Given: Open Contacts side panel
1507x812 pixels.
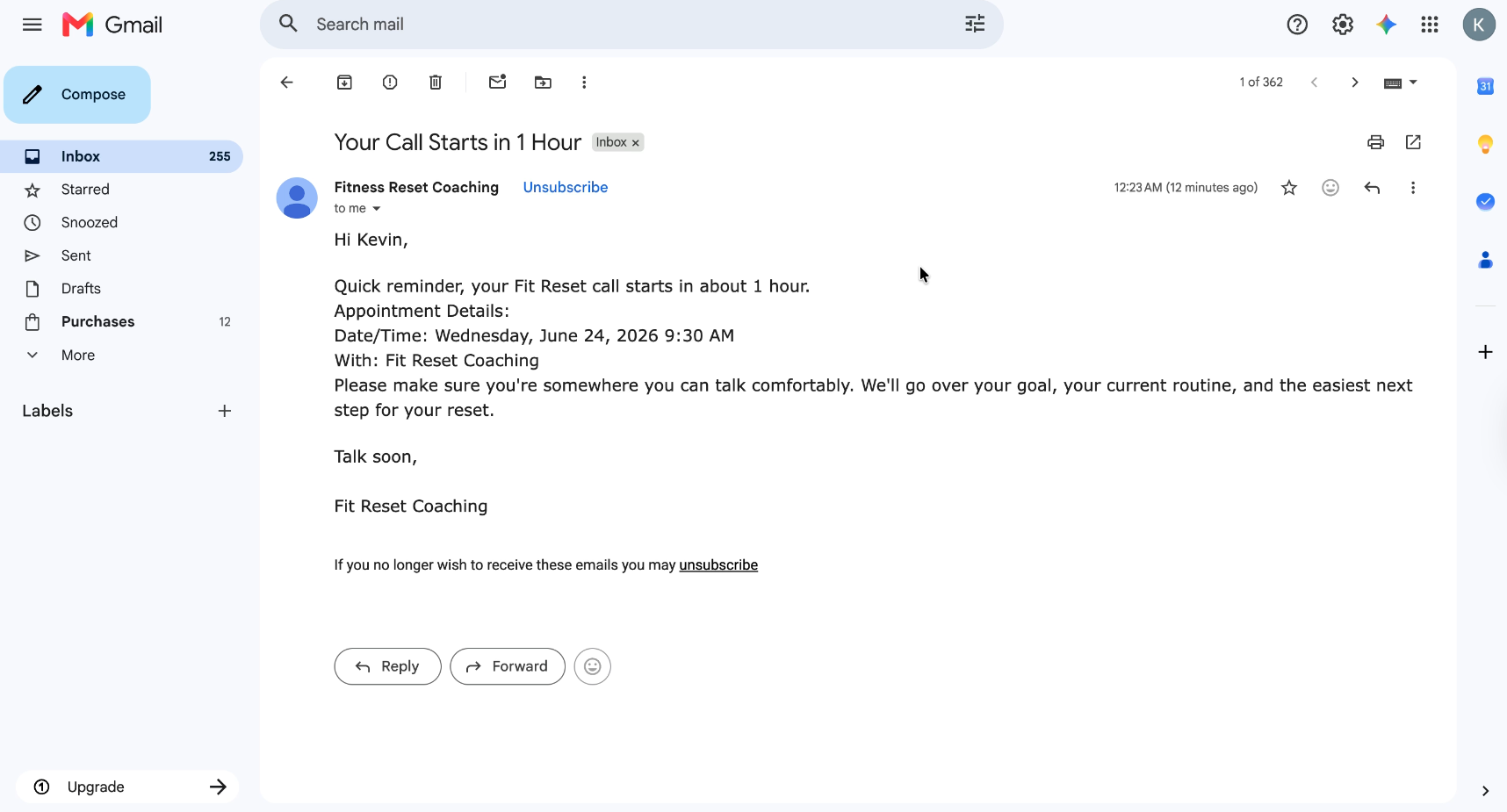Looking at the screenshot, I should tap(1485, 260).
